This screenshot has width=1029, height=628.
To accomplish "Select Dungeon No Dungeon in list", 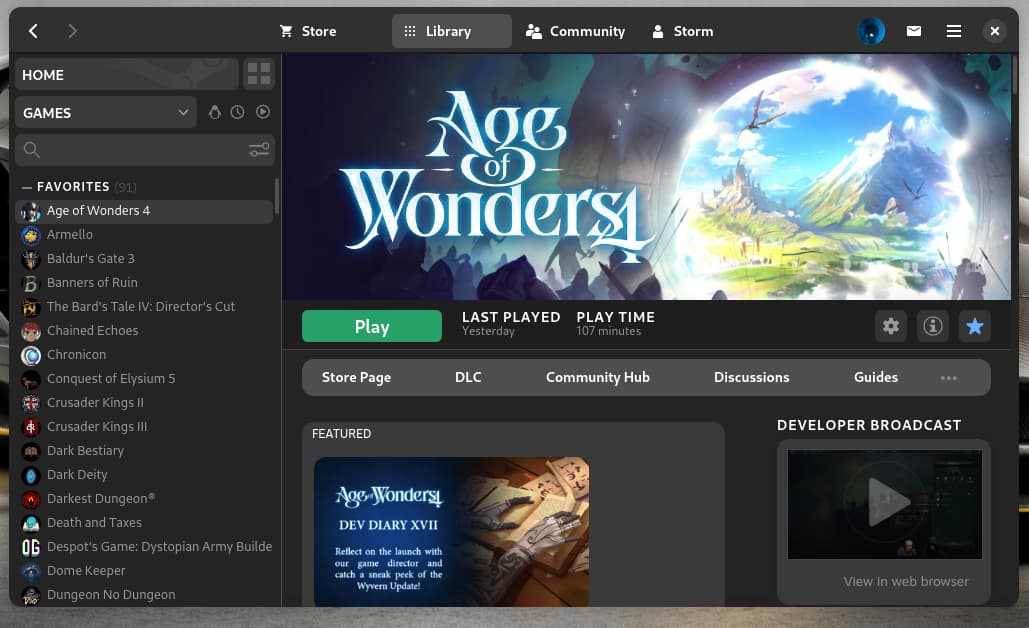I will 144,595.
